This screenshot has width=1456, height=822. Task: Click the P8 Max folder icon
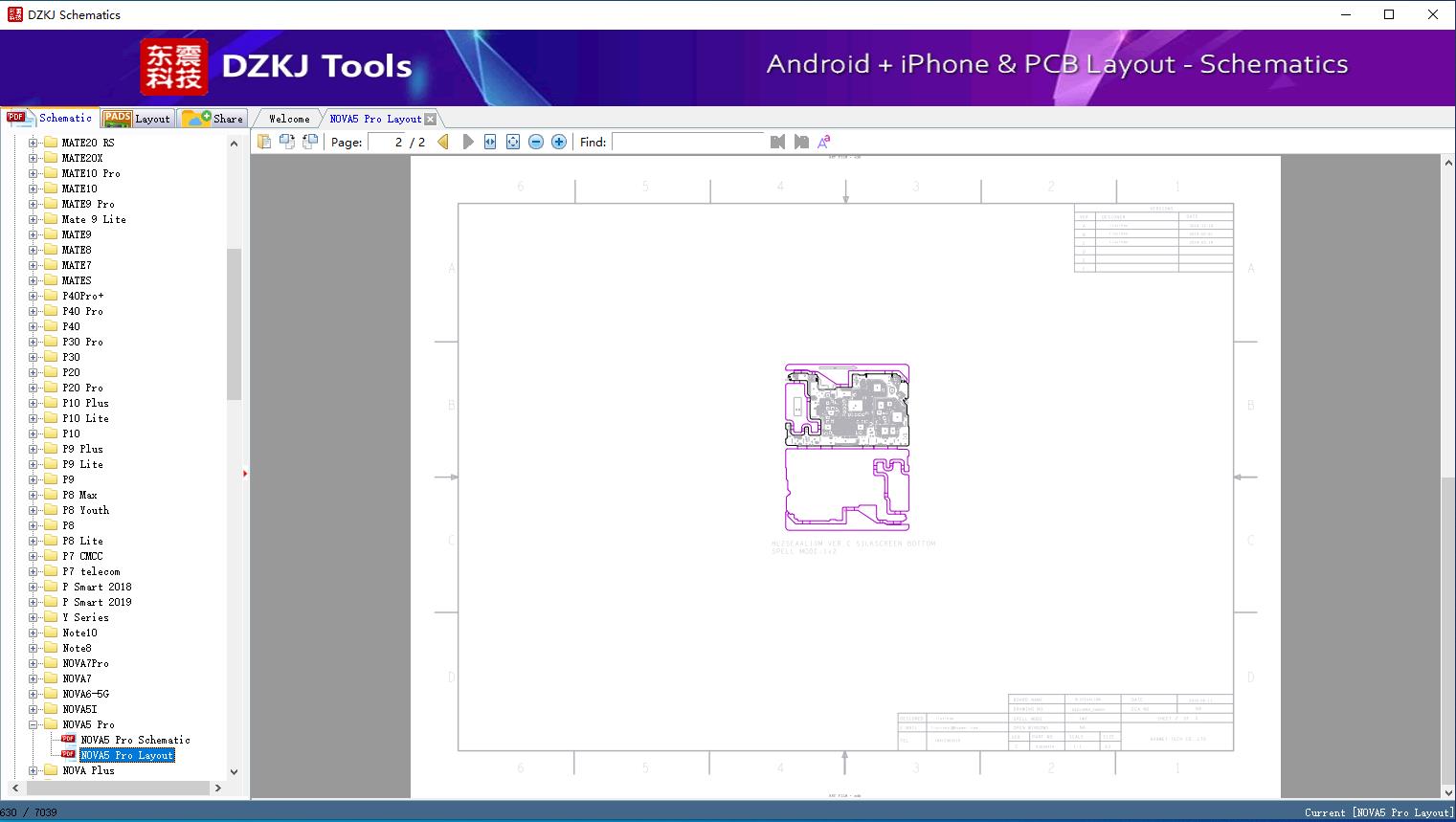click(x=50, y=495)
